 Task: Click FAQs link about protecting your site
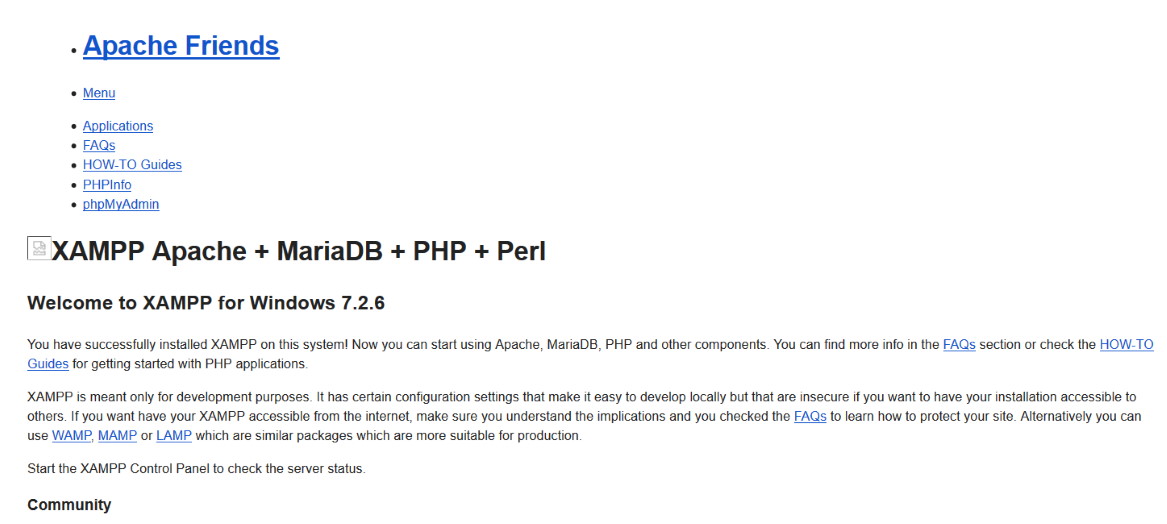tap(810, 417)
